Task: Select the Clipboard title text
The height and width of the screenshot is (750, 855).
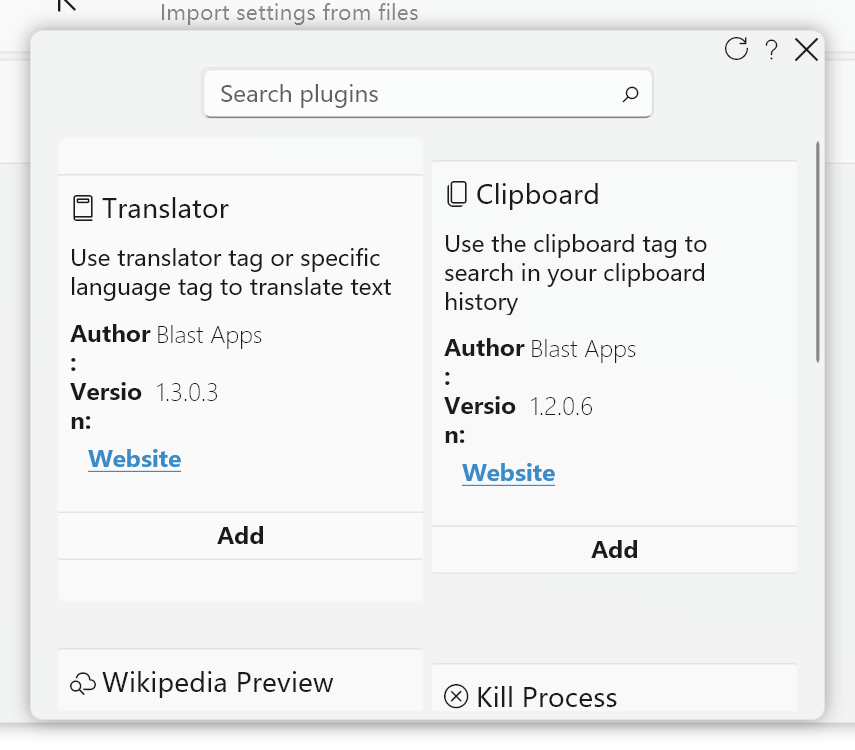Action: click(x=538, y=194)
